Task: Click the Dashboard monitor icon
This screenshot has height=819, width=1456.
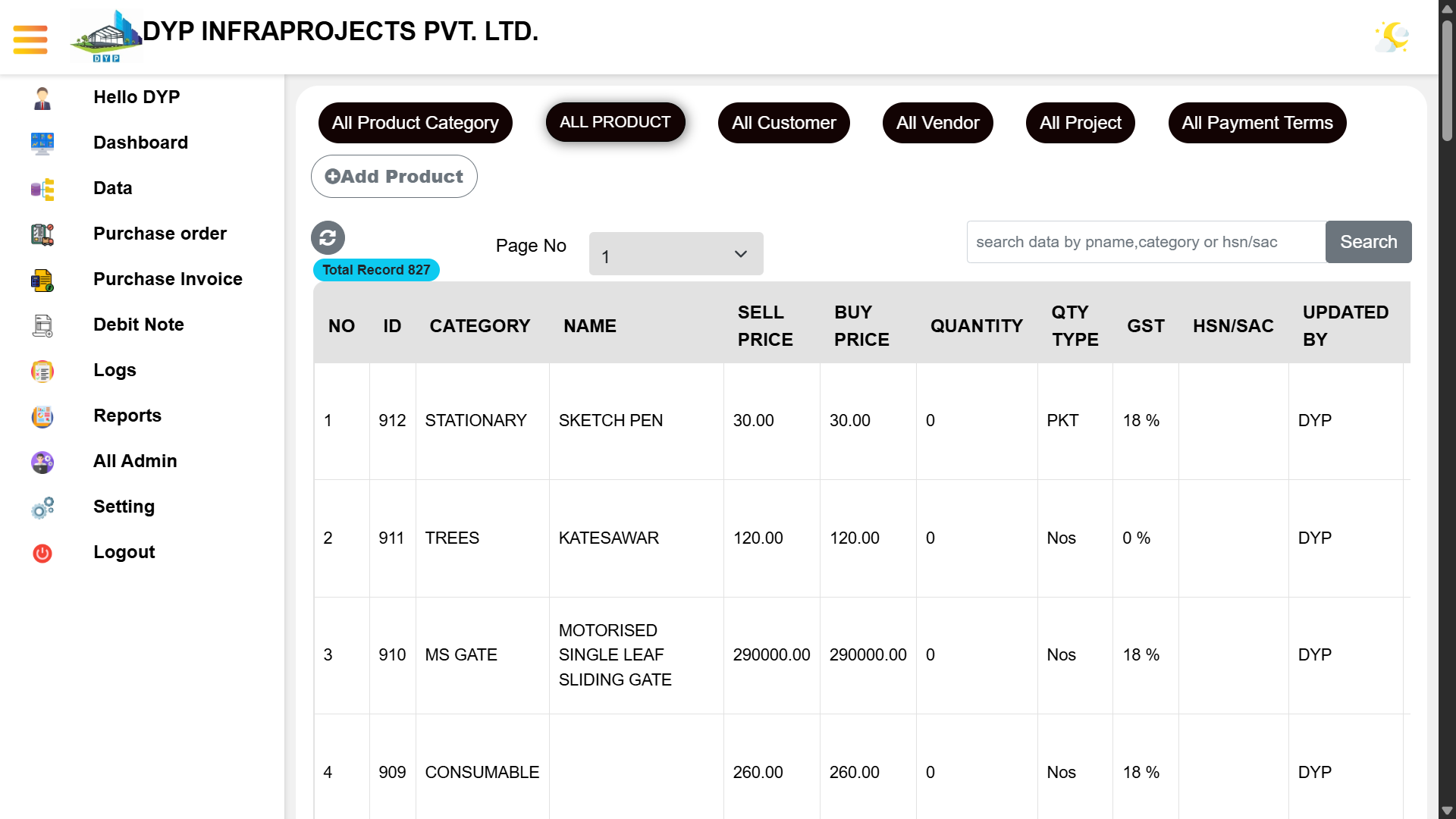Action: coord(42,143)
